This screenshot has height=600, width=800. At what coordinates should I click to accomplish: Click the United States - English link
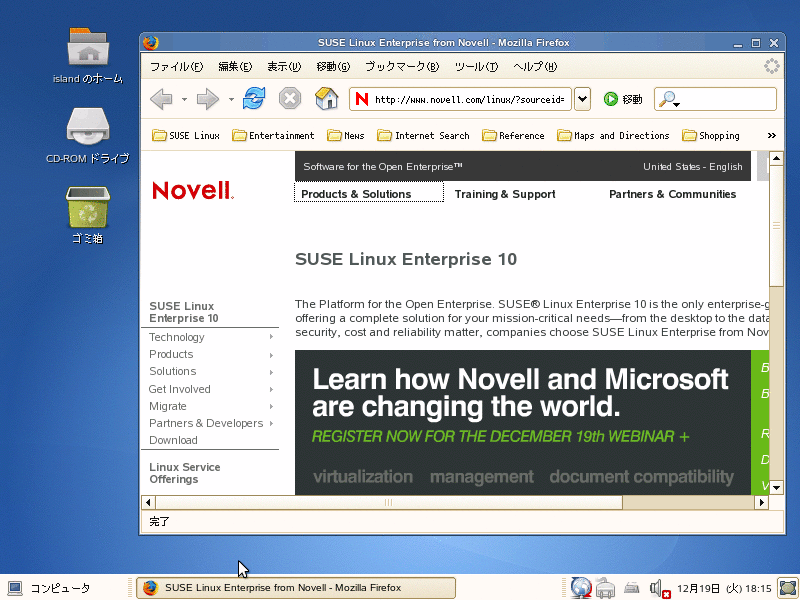692,166
